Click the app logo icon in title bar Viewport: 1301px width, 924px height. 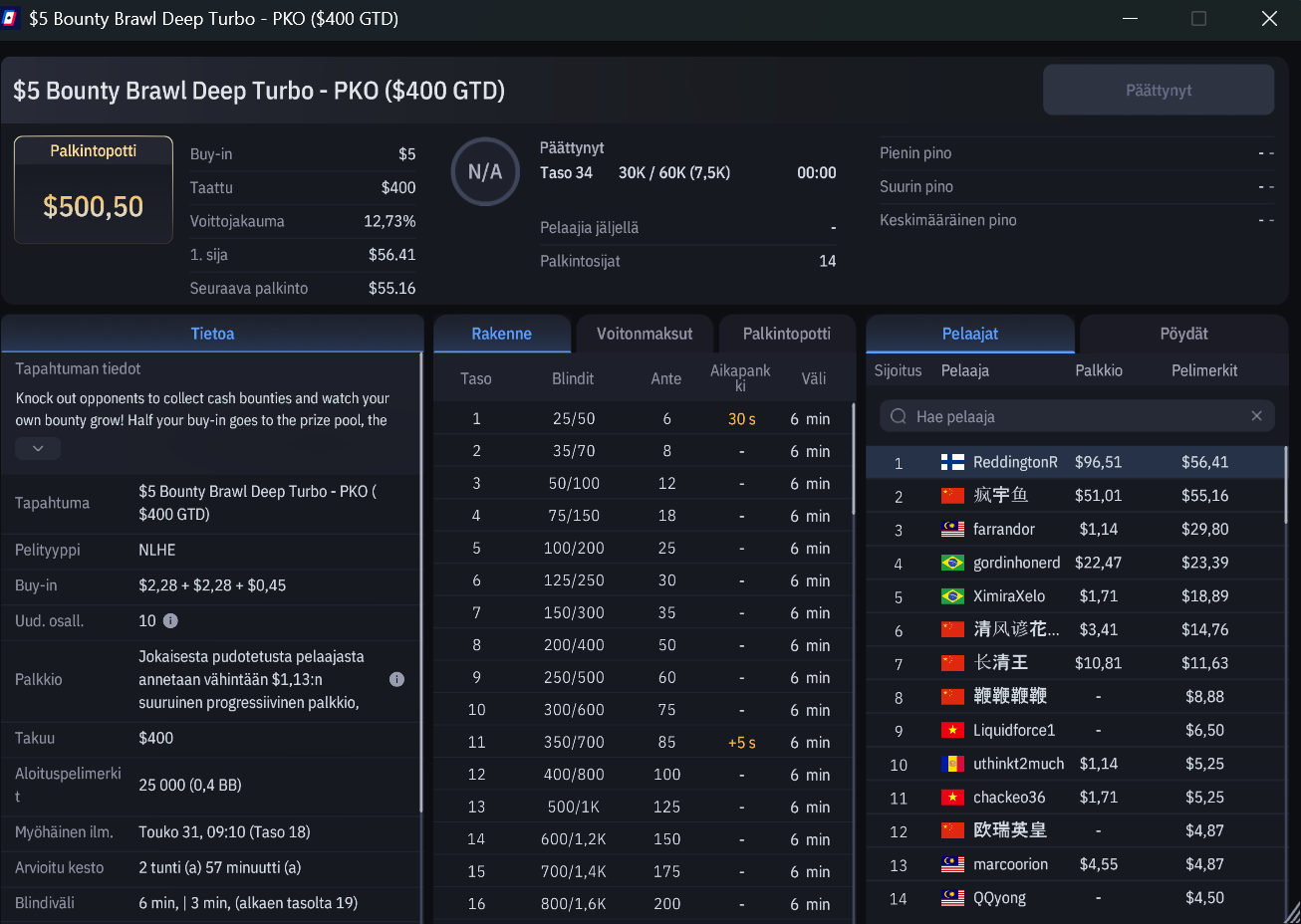click(10, 19)
